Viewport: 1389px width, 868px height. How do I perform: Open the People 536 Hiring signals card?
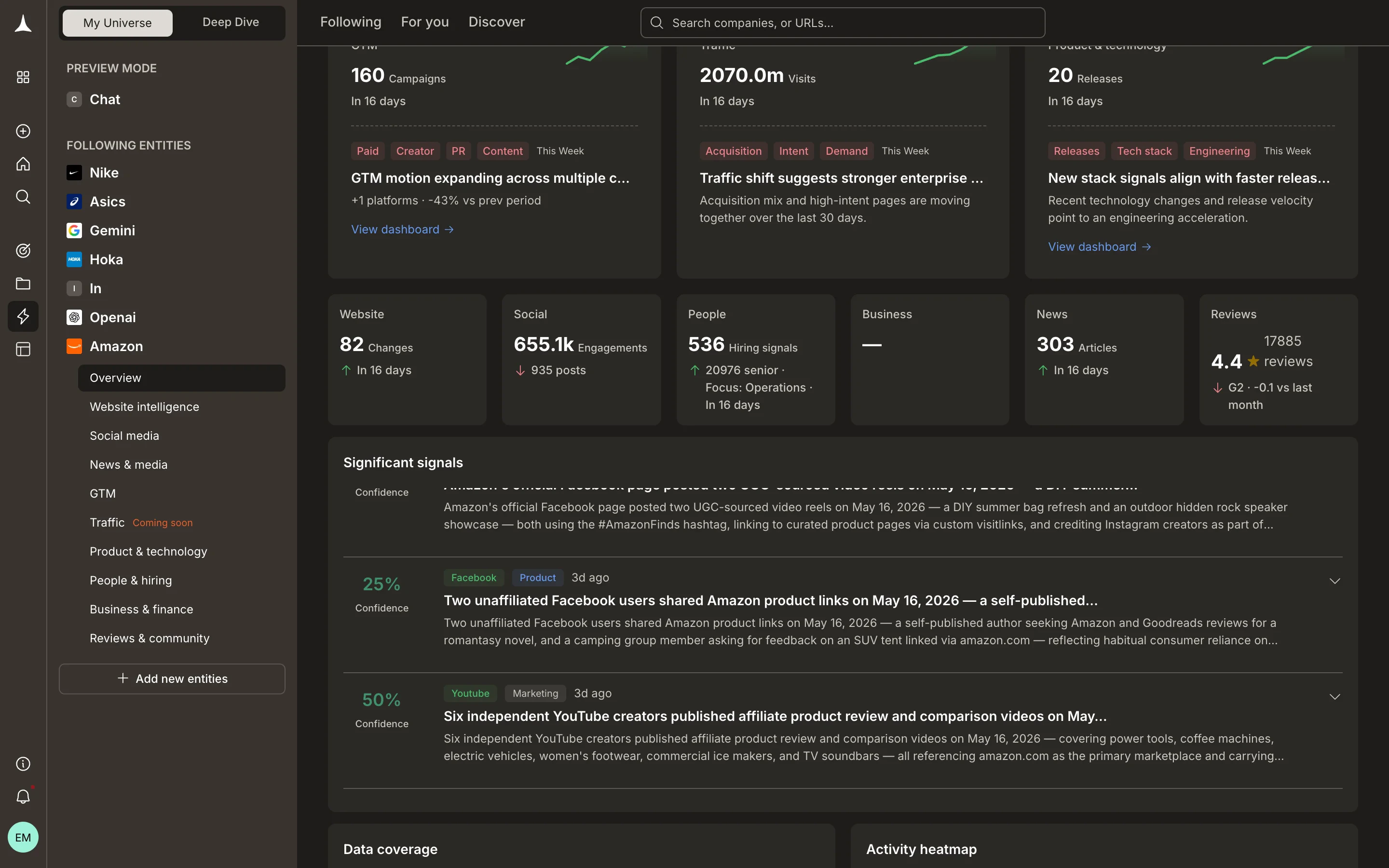click(755, 359)
